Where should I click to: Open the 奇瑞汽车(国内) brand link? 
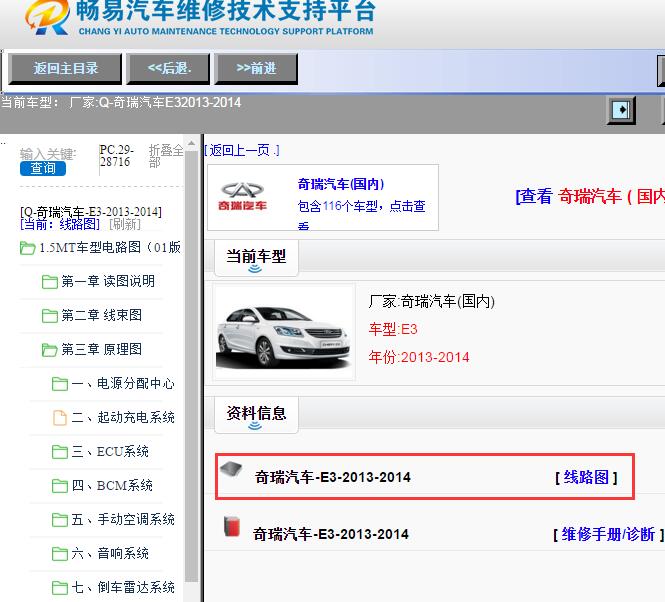[341, 184]
